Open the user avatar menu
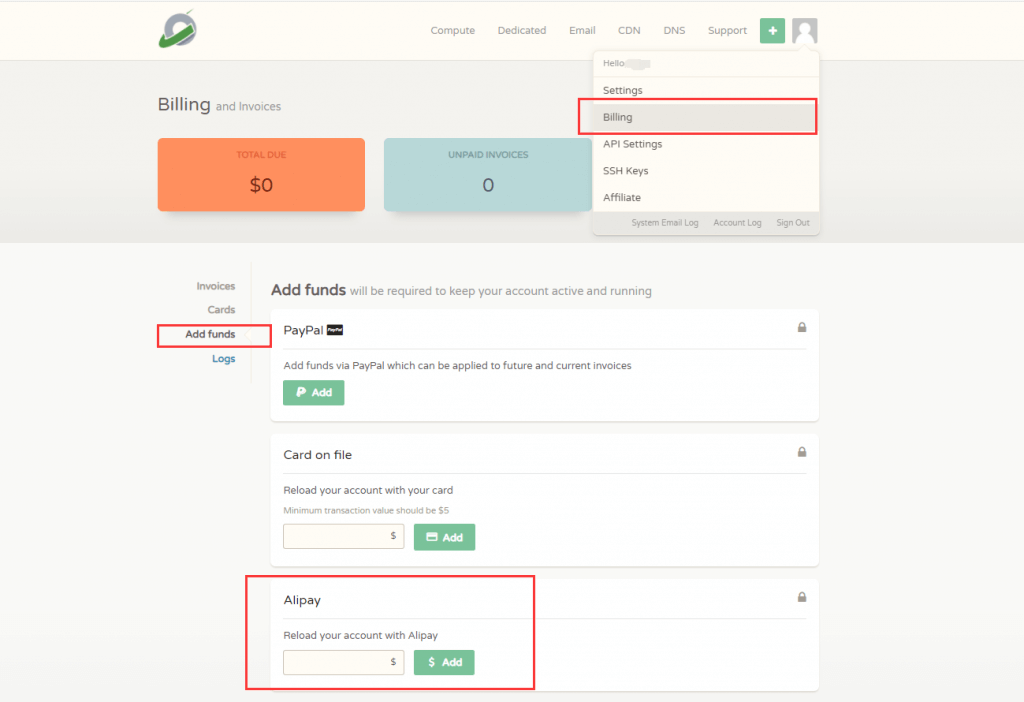1024x702 pixels. [x=805, y=31]
